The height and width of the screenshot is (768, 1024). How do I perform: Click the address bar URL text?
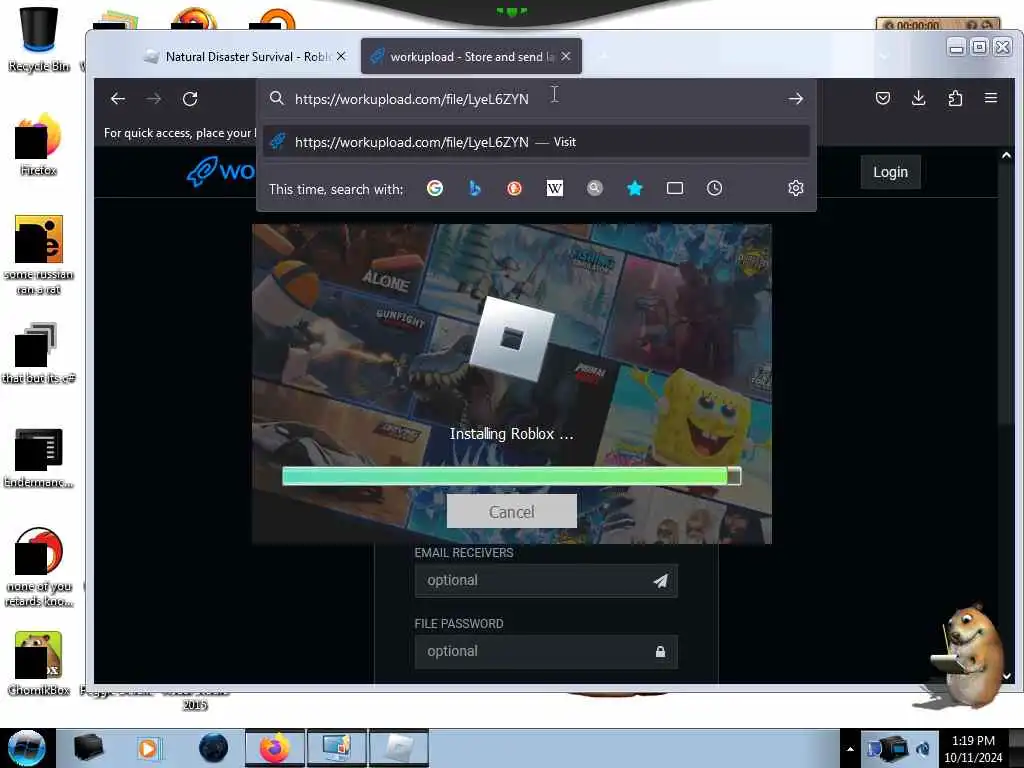click(411, 99)
